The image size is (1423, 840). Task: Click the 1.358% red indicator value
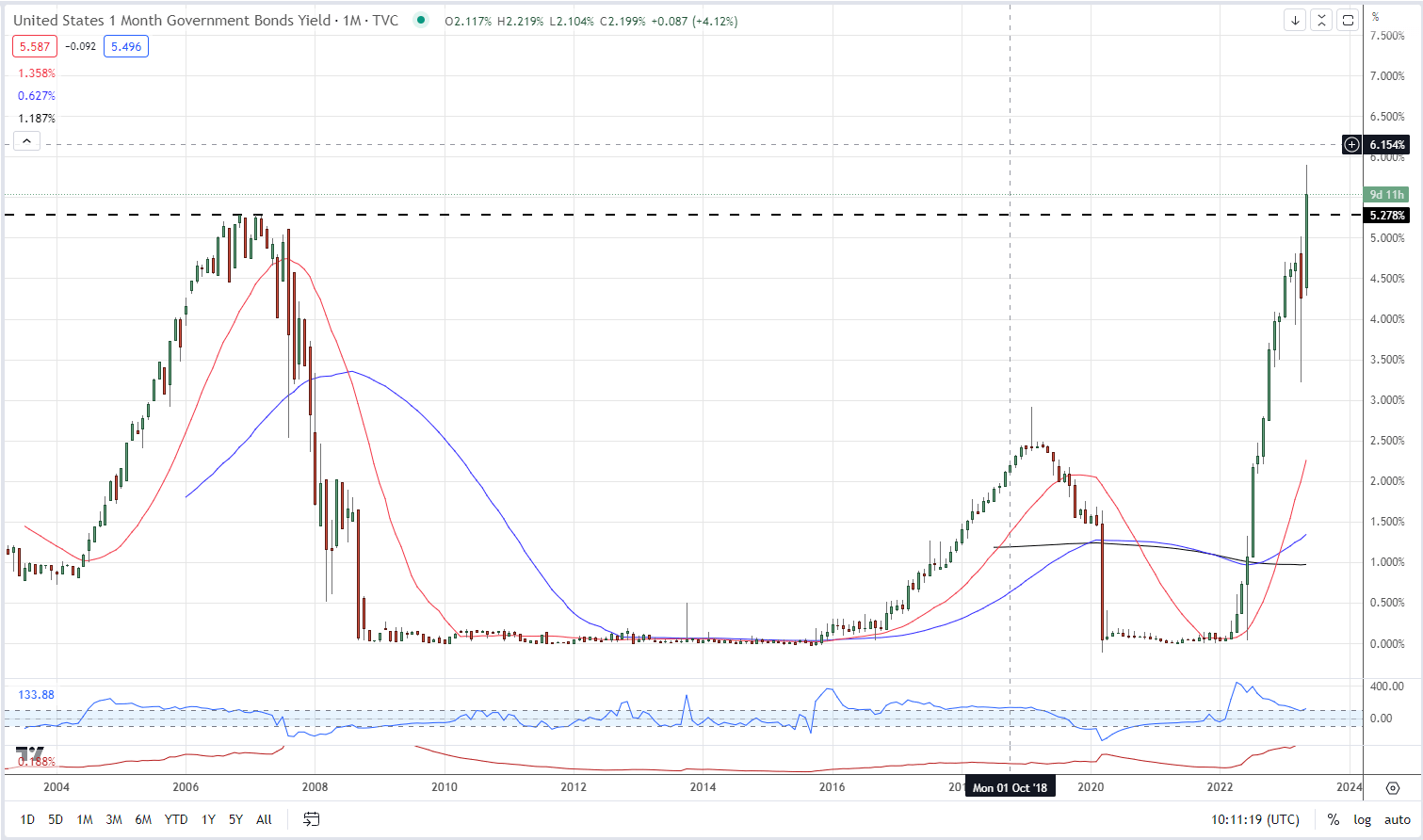pyautogui.click(x=37, y=73)
